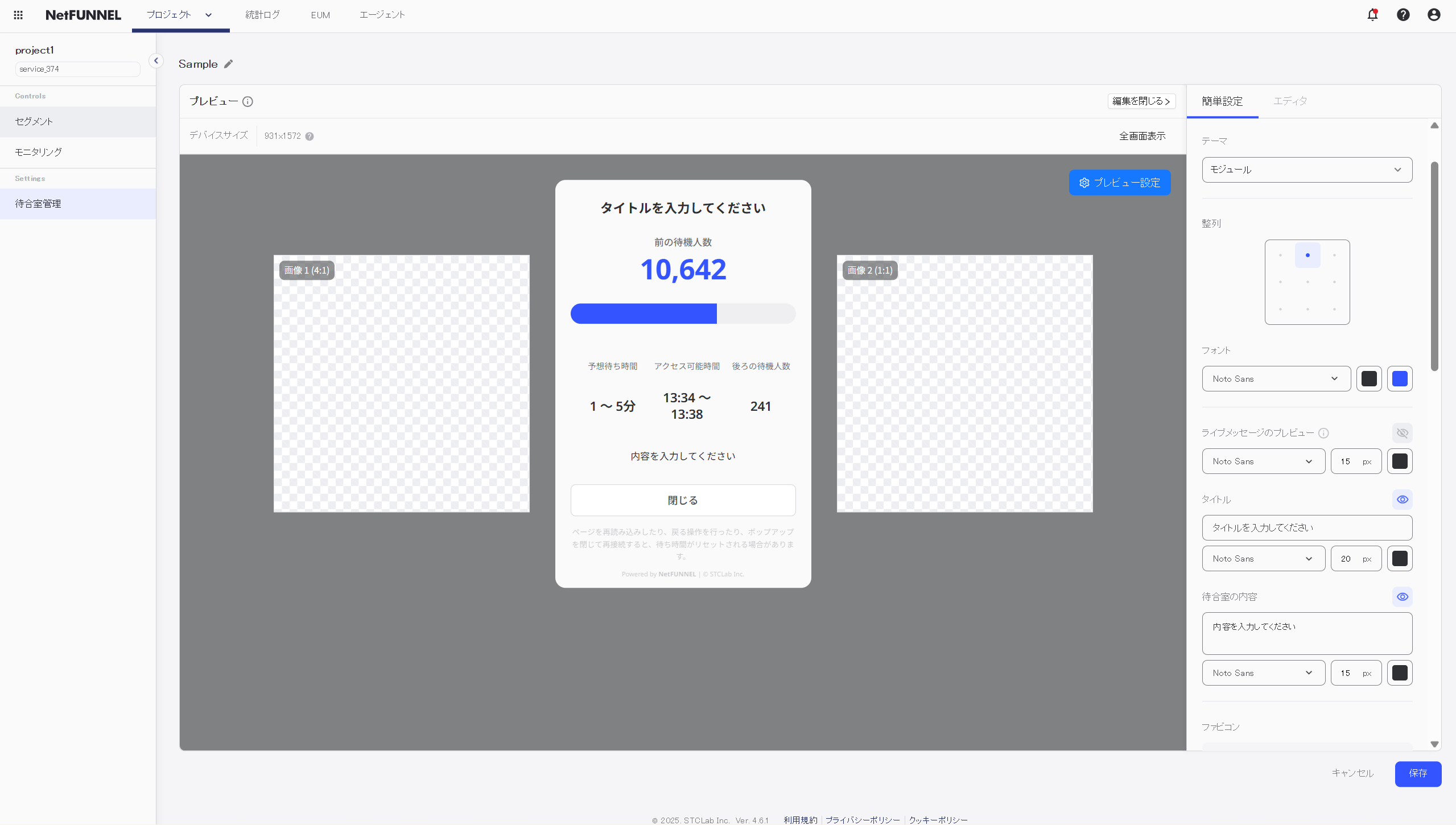The height and width of the screenshot is (825, 1456).
Task: Hide the 待合室の内容 section via eye icon
Action: click(1403, 597)
